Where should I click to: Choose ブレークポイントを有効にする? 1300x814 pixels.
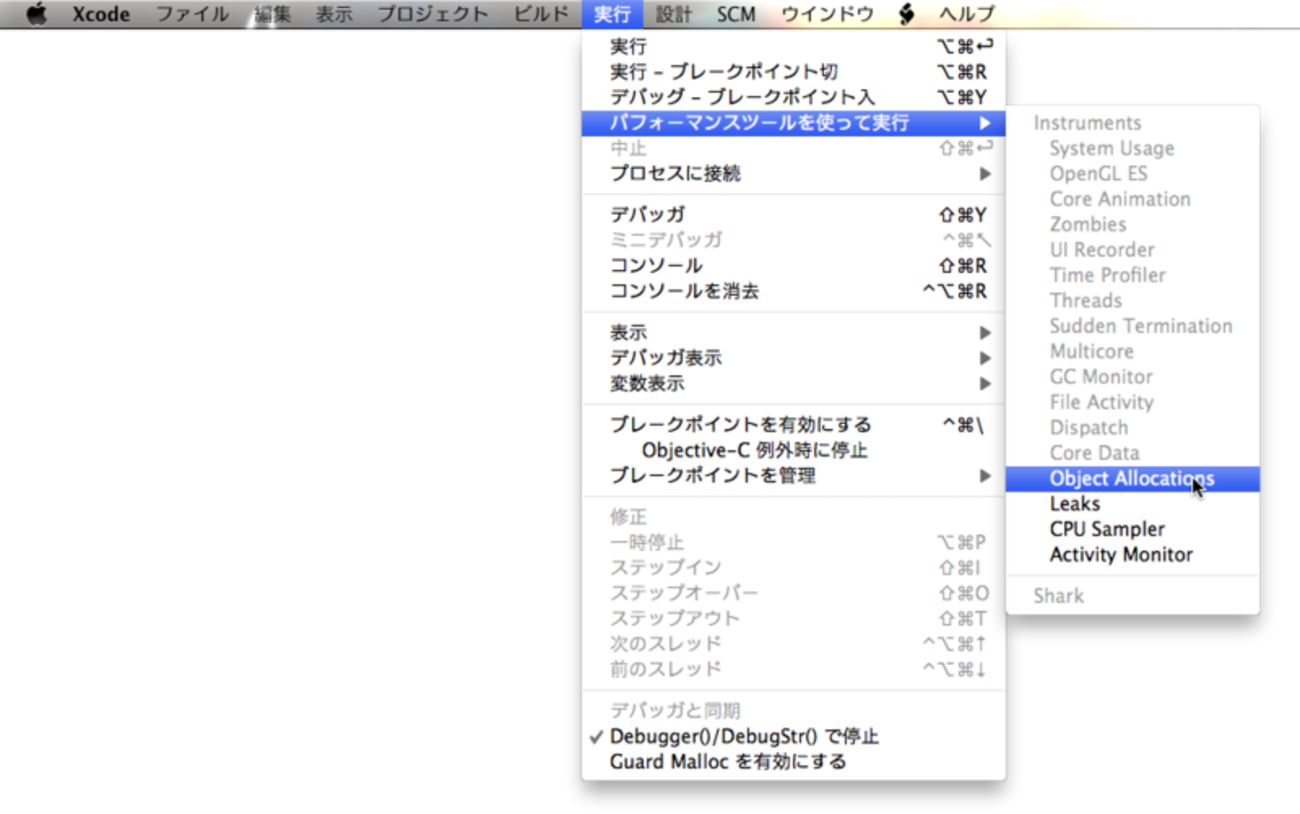click(794, 425)
